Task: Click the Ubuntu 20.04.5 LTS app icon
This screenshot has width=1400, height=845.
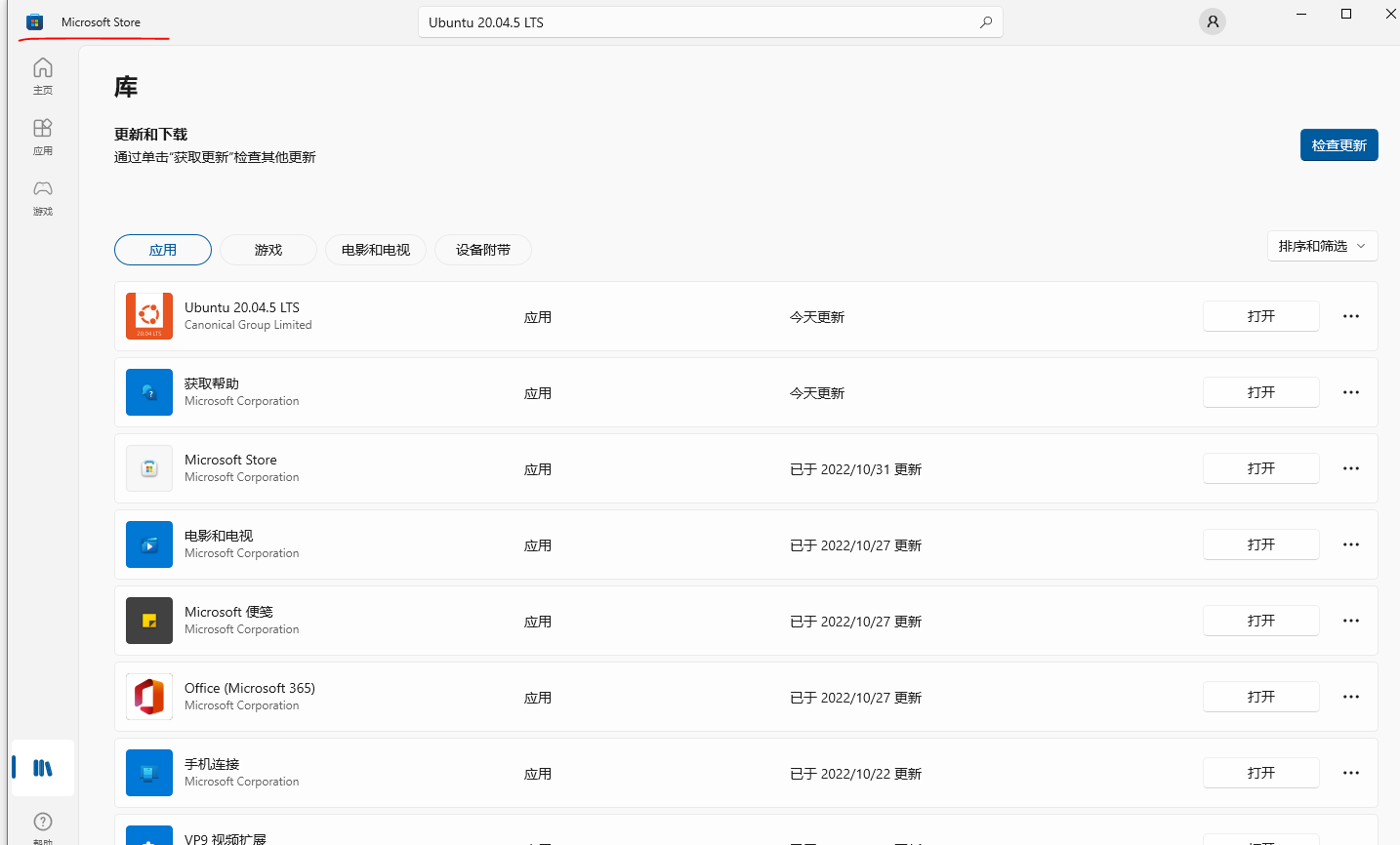Action: click(149, 316)
